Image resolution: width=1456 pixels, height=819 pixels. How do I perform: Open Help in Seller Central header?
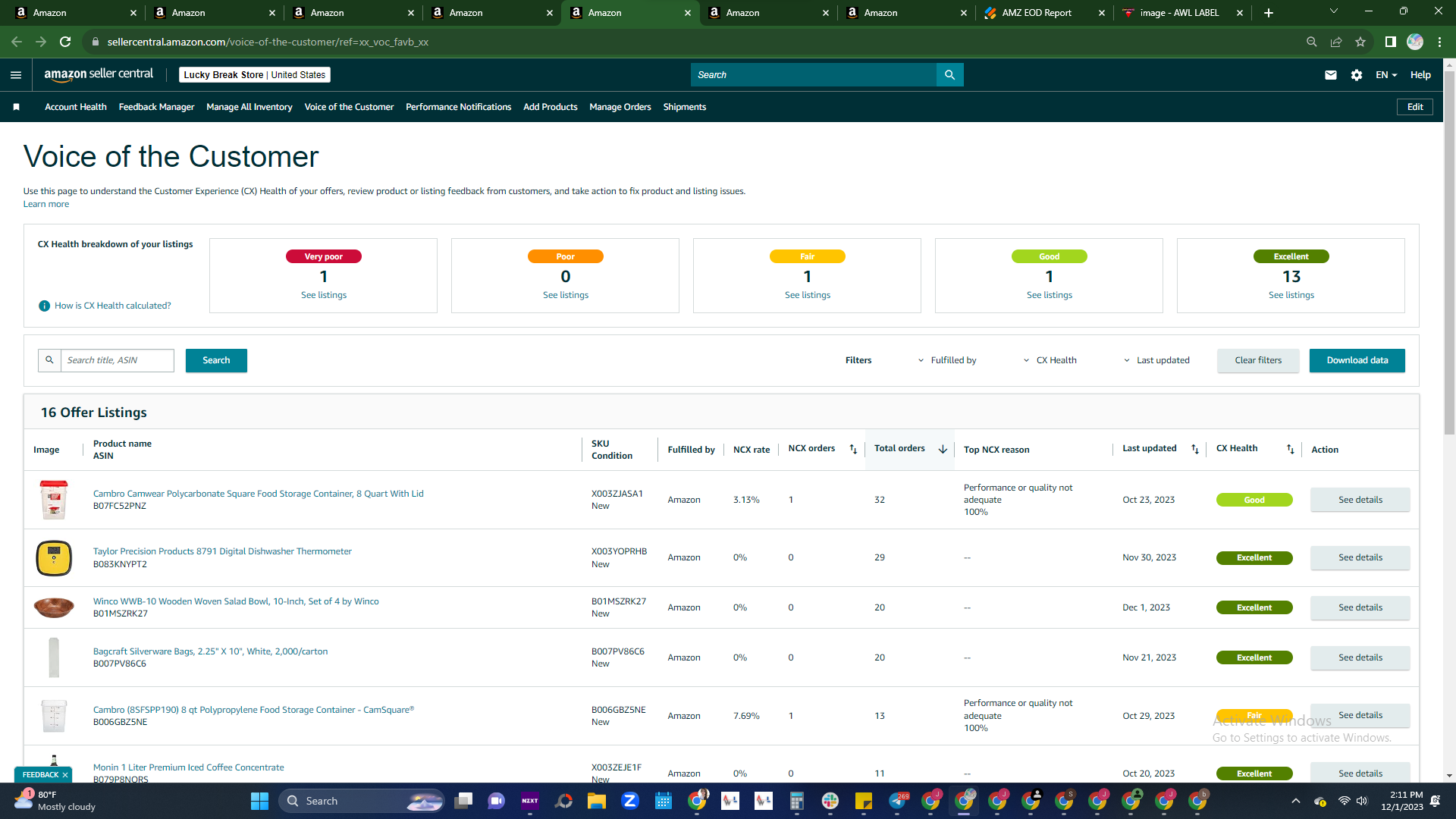(1420, 75)
